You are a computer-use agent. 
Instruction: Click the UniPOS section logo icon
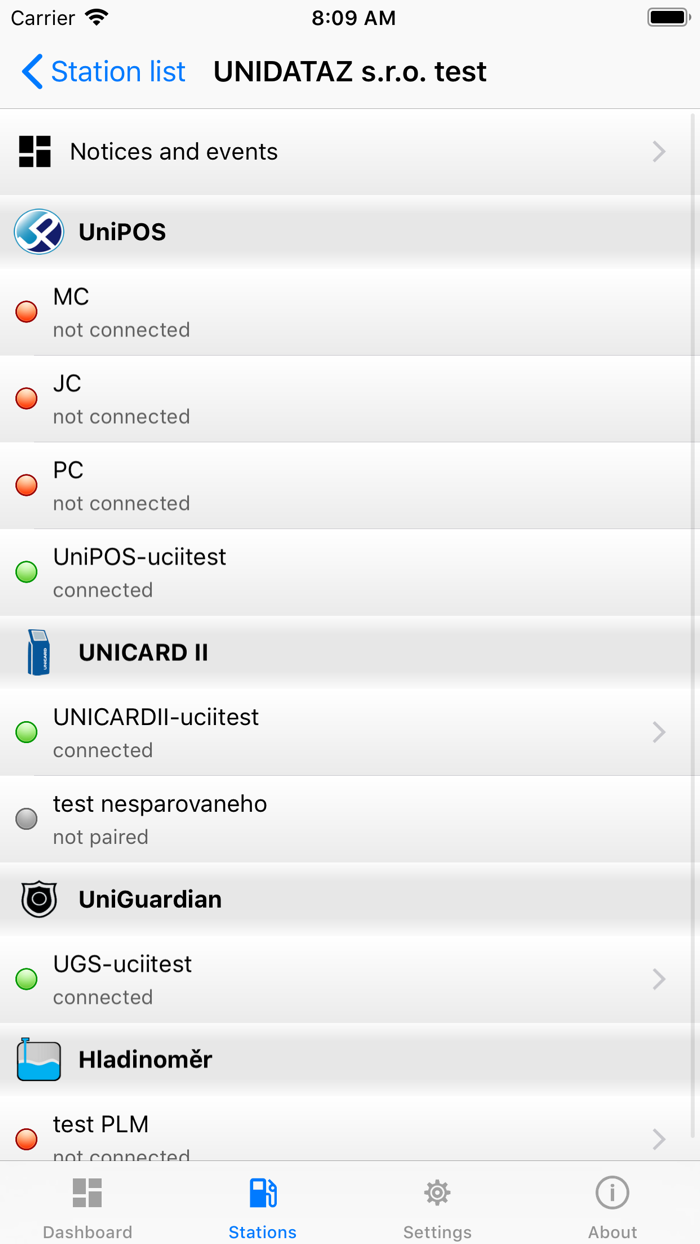[38, 231]
